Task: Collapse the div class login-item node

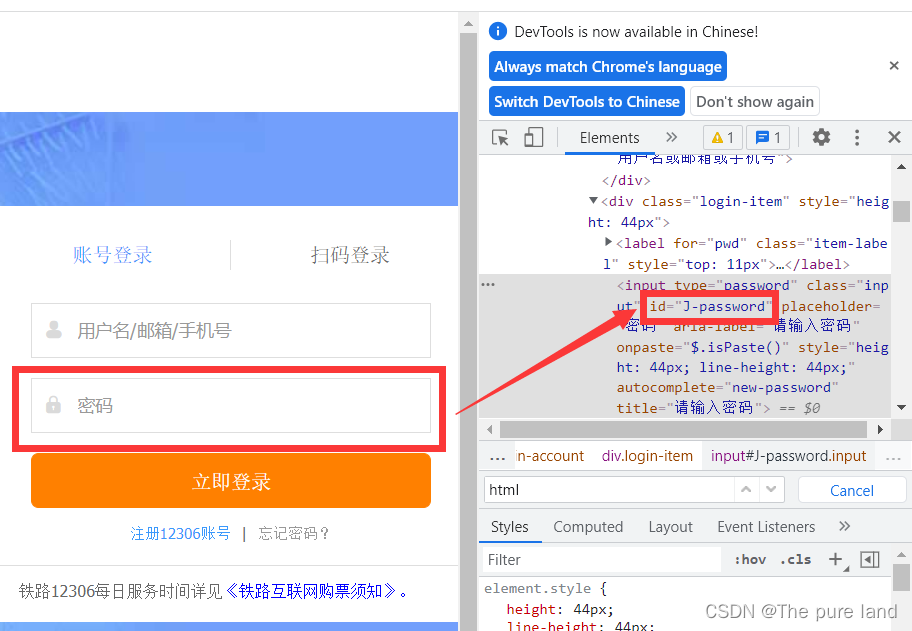Action: coord(593,201)
